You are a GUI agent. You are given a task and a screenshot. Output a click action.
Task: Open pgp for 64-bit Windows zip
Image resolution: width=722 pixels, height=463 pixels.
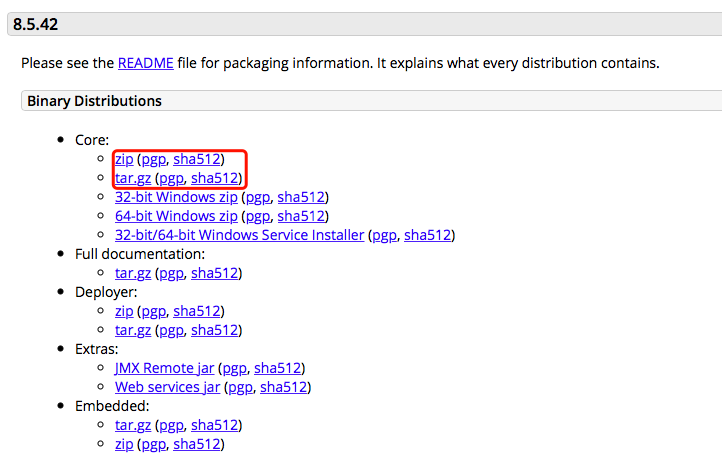coord(257,216)
